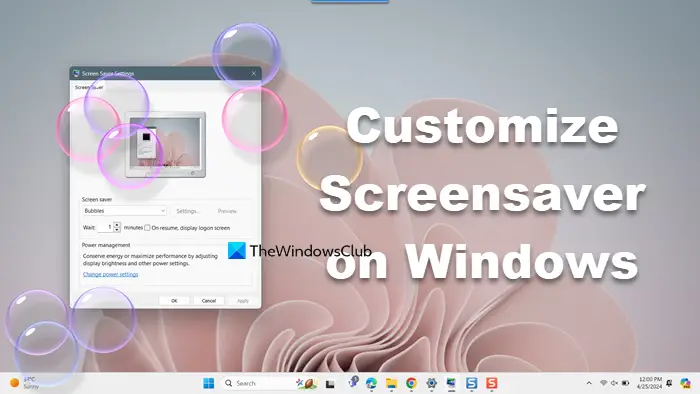Open the Settings gear in the taskbar
700x394 pixels.
coord(431,383)
